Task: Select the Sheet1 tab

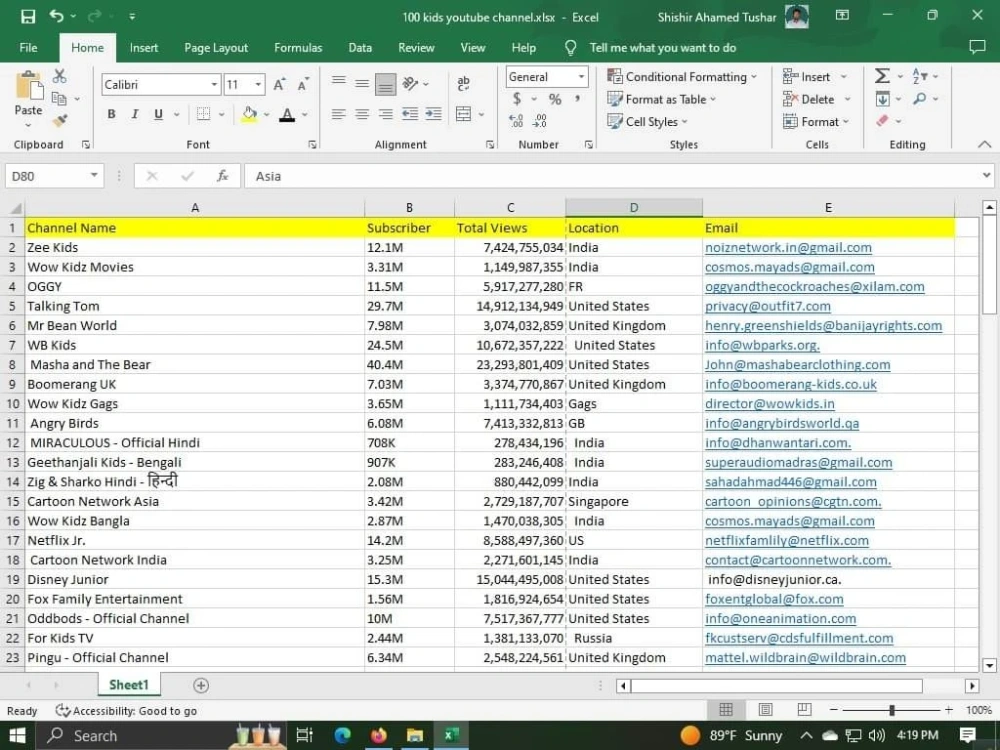Action: 128,685
